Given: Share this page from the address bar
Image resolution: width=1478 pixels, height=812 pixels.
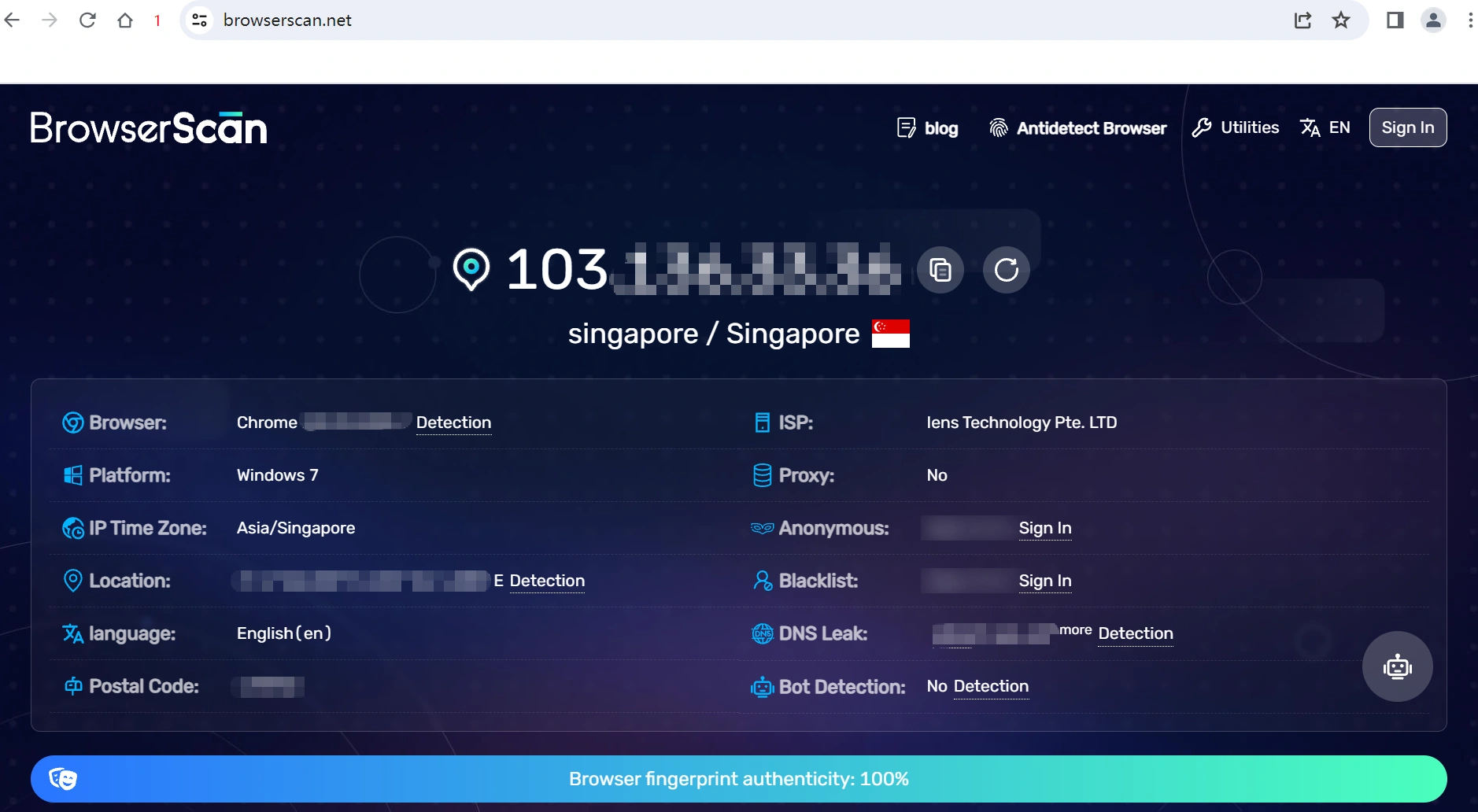Looking at the screenshot, I should point(1303,20).
